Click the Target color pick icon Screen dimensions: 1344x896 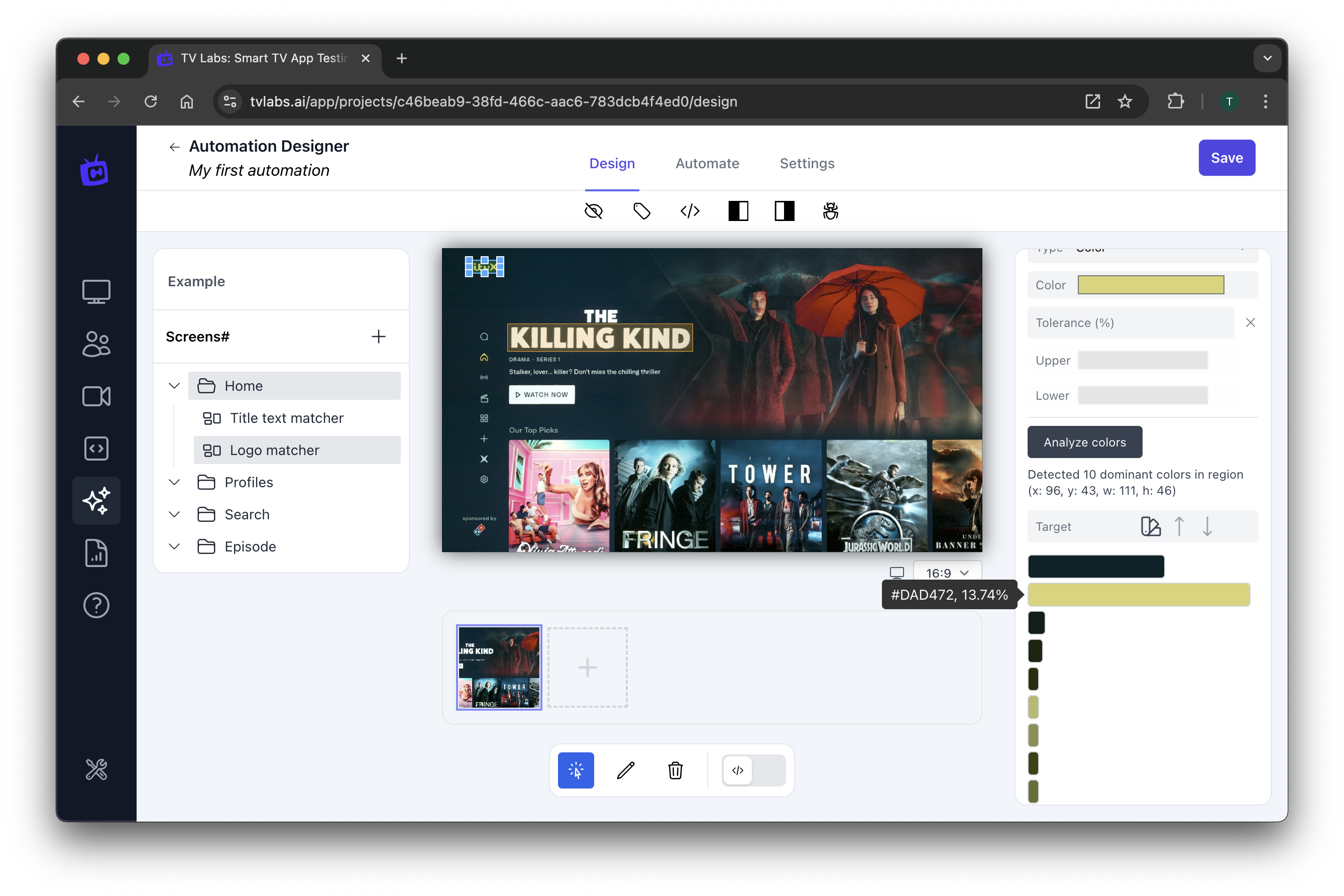coord(1150,526)
